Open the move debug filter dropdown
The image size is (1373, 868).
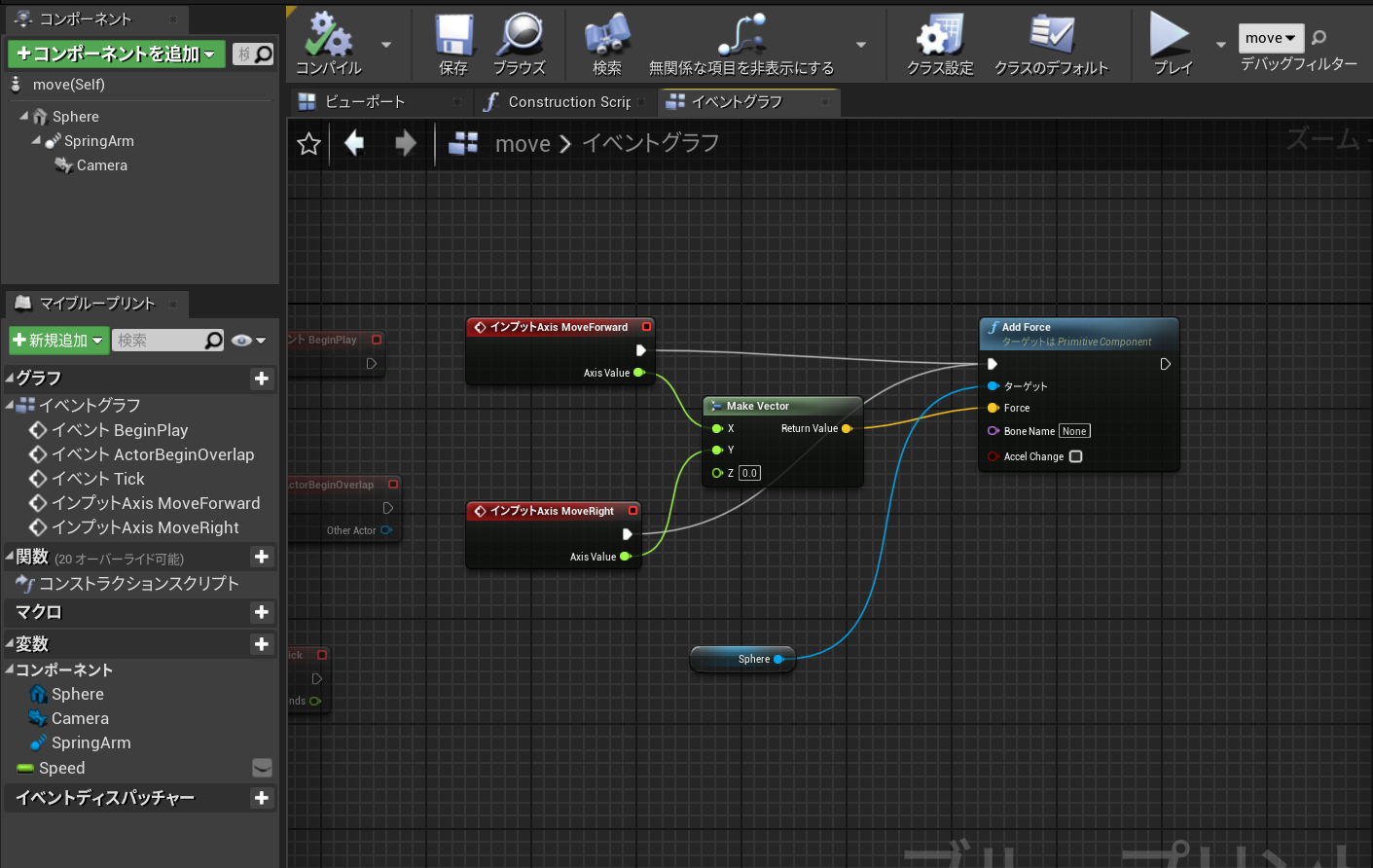1270,38
